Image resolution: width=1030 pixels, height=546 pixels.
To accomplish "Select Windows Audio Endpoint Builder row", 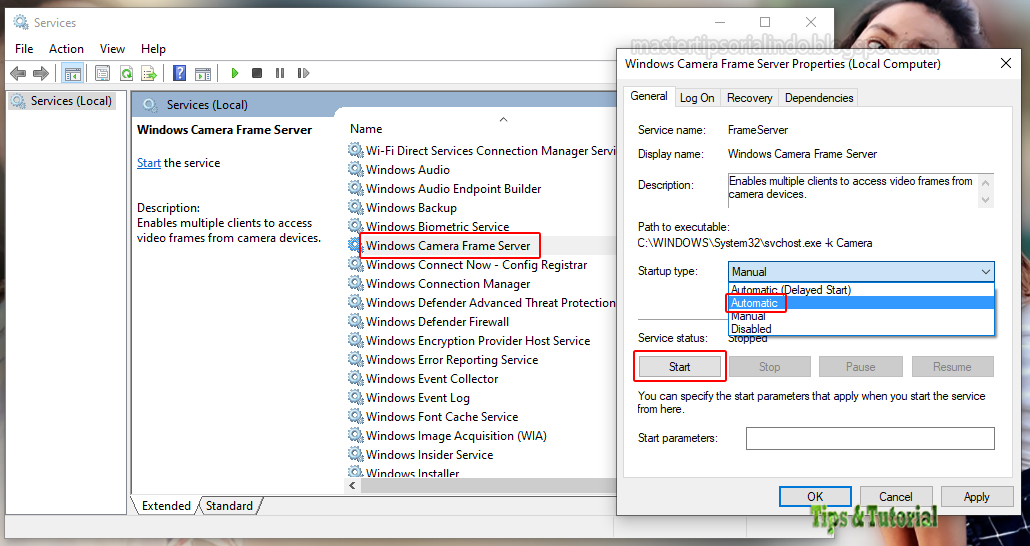I will pyautogui.click(x=453, y=189).
